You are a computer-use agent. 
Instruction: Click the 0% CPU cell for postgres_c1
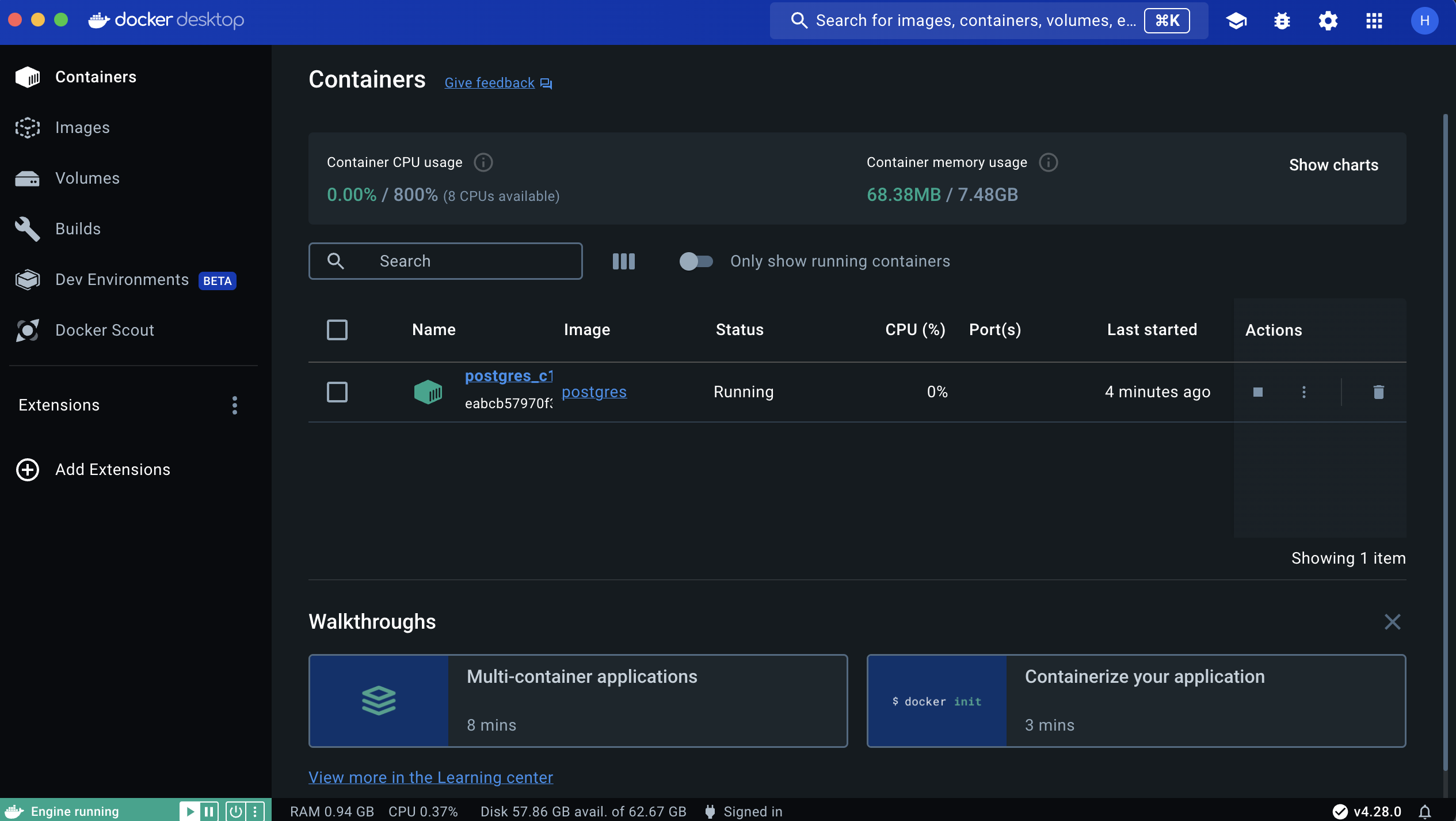tap(937, 392)
